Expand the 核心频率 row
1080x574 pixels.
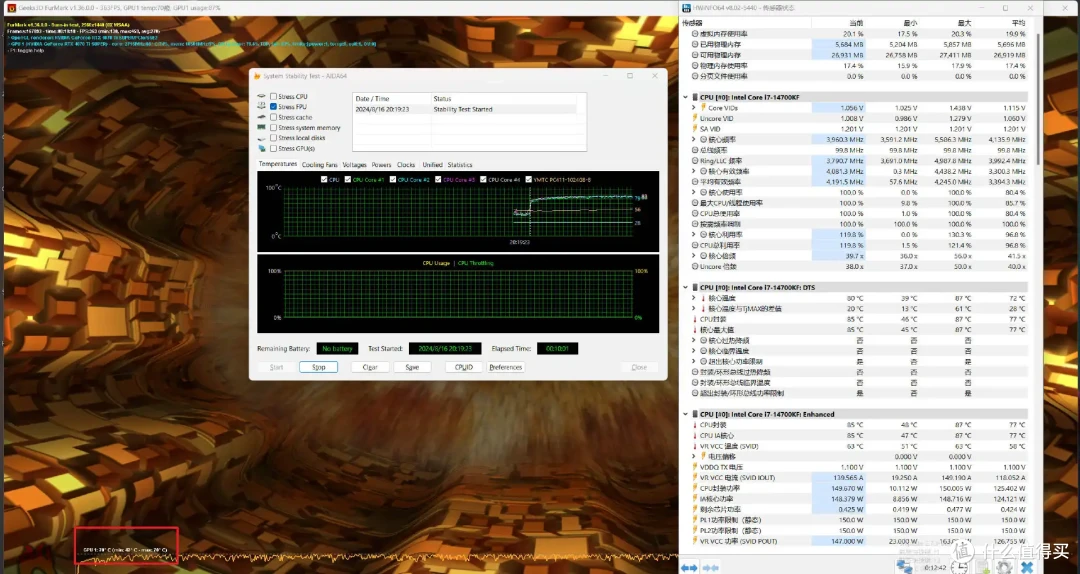click(x=694, y=139)
